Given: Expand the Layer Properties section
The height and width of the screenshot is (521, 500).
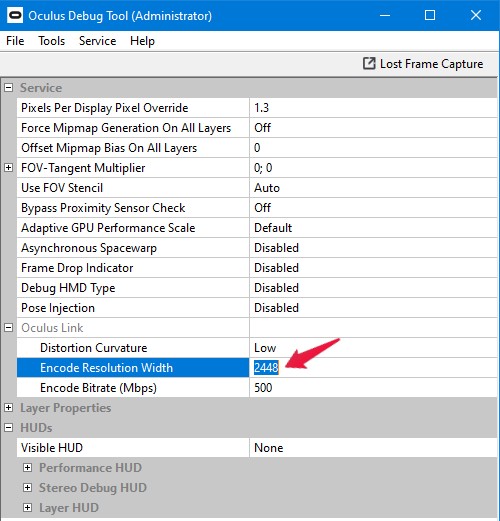Looking at the screenshot, I should click(x=9, y=408).
